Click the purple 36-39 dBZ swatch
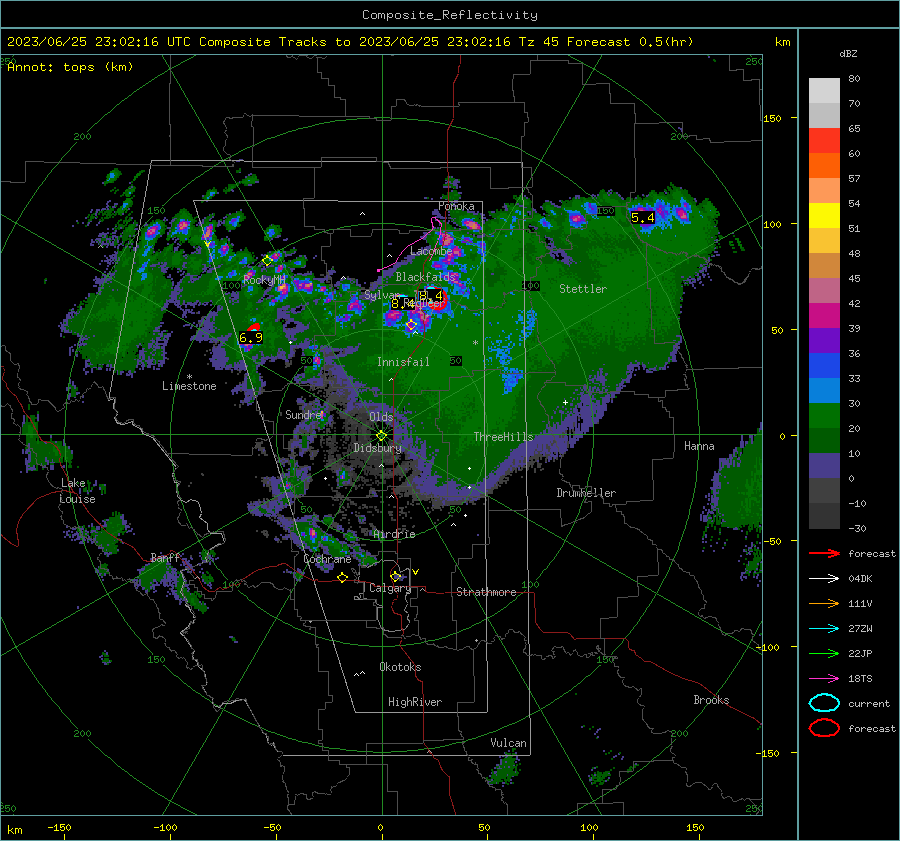Screen dimensions: 900x841 [824, 340]
